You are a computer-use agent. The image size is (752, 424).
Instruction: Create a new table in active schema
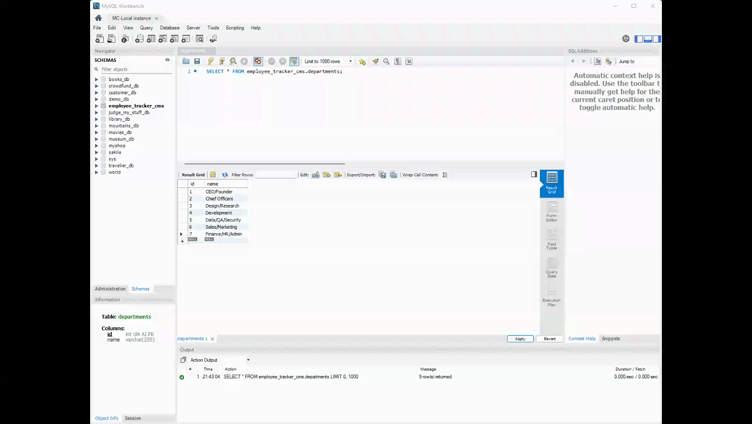151,39
